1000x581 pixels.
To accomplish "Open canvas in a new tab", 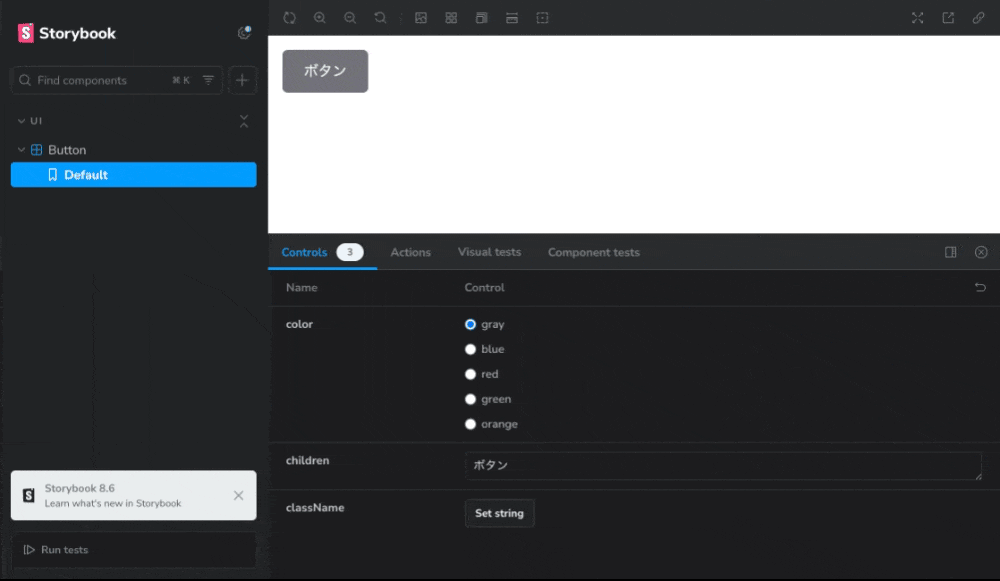I will 948,18.
